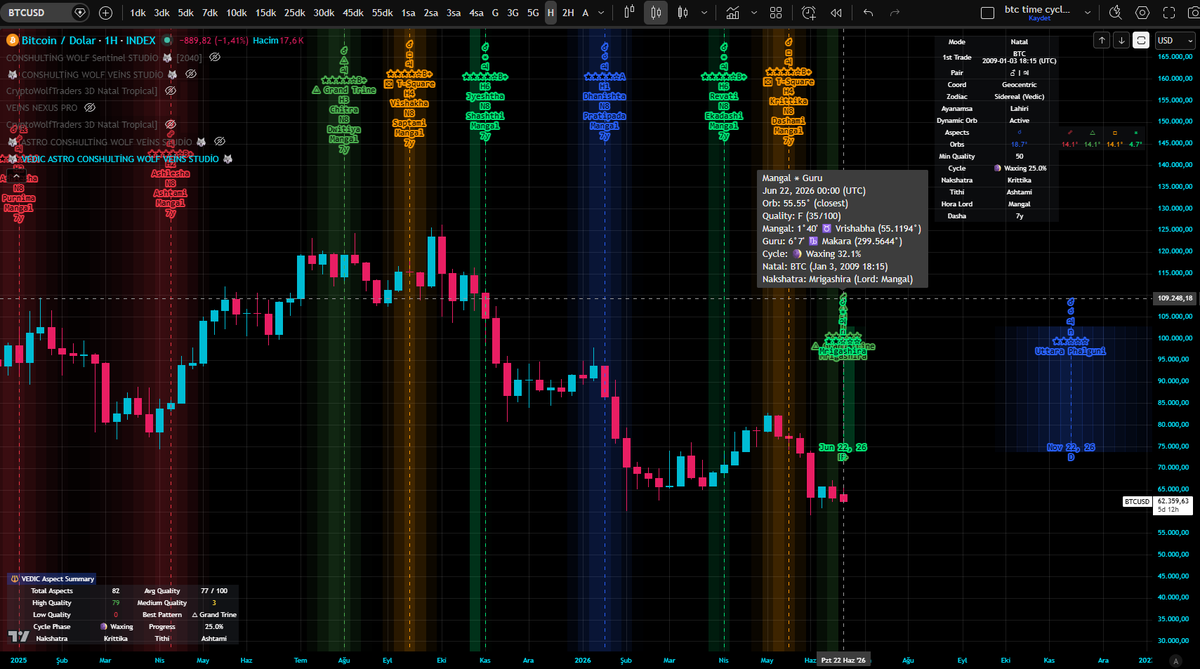Click the TradingView logo bottom left
The width and height of the screenshot is (1200, 669).
pyautogui.click(x=18, y=637)
